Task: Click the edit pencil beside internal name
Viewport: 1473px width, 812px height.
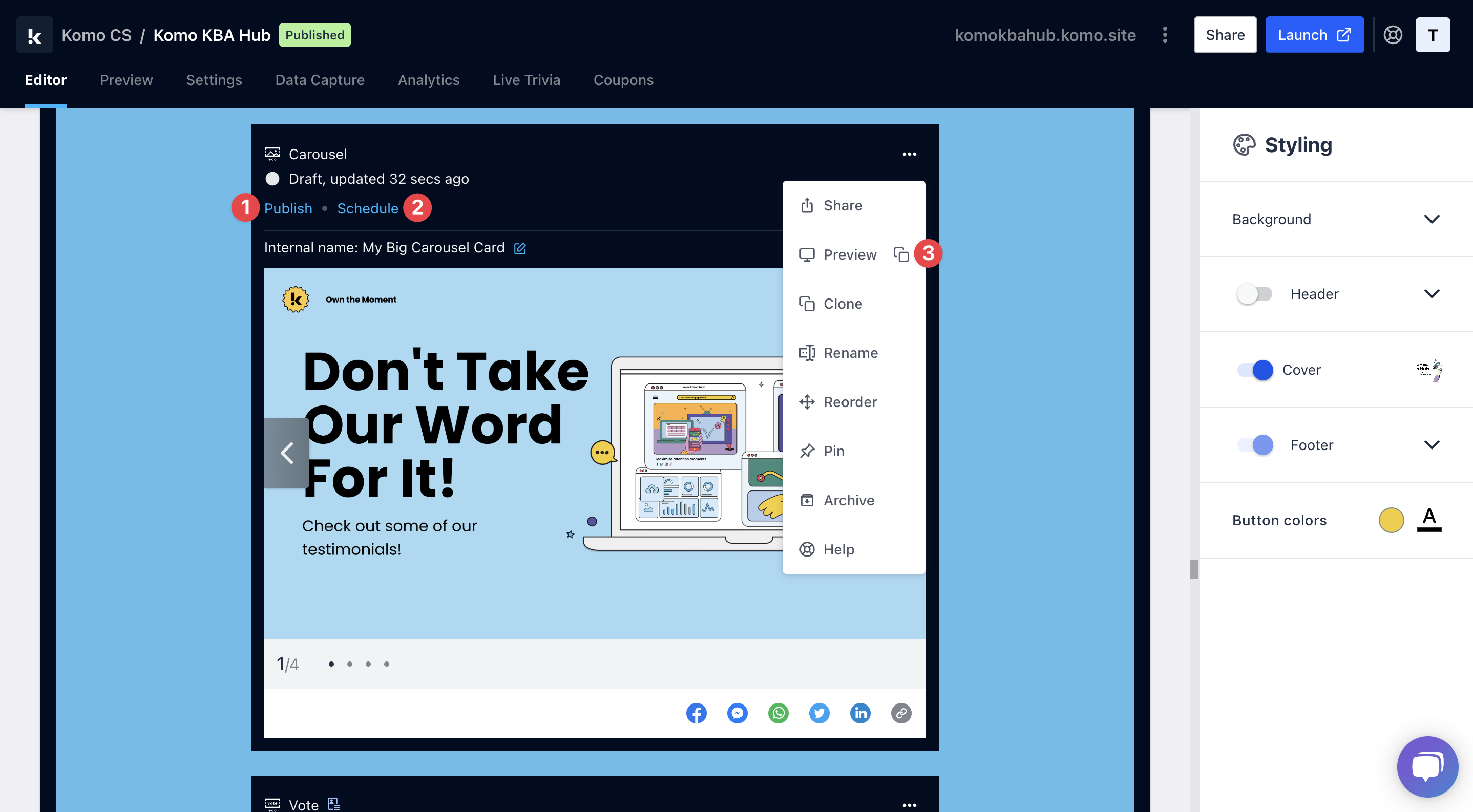Action: [x=519, y=248]
